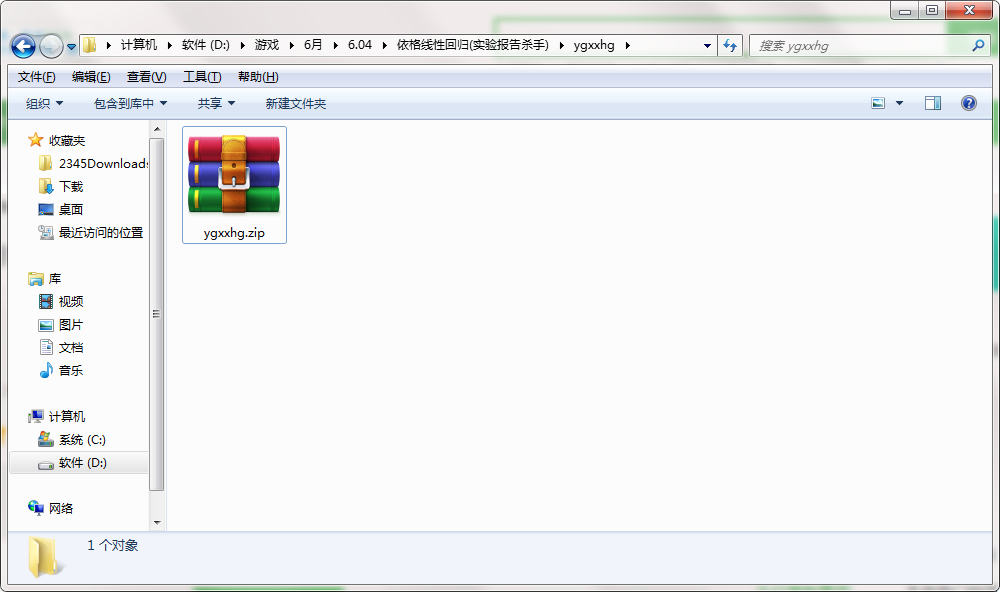Click the magnifier search icon
Image resolution: width=1000 pixels, height=592 pixels.
978,45
